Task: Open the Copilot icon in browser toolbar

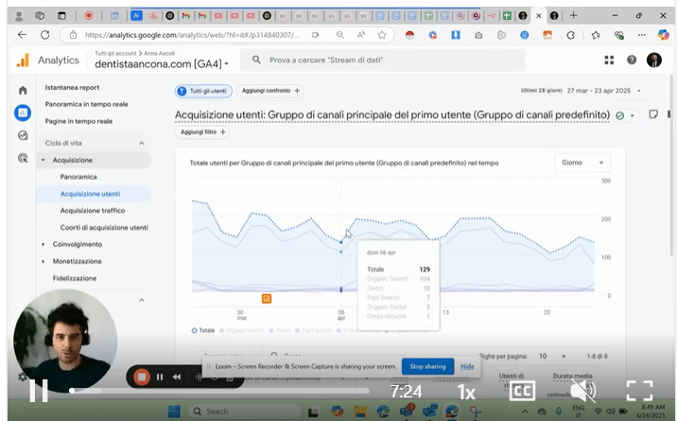Action: coord(663,35)
